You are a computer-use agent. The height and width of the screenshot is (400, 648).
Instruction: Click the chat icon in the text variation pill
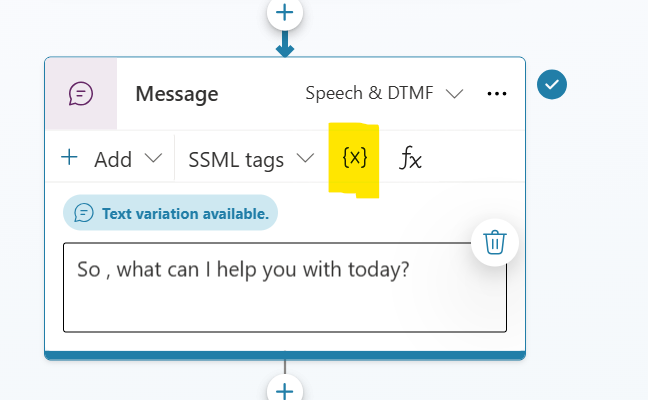click(84, 213)
